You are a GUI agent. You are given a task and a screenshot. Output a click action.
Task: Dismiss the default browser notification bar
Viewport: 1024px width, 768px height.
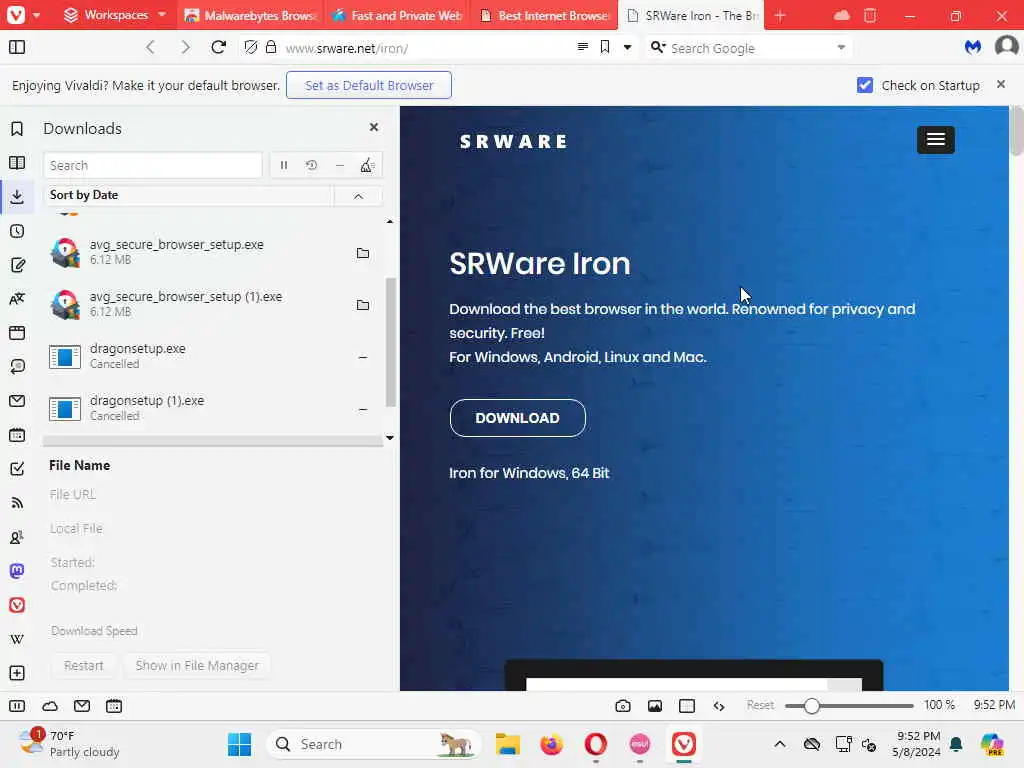click(1000, 84)
